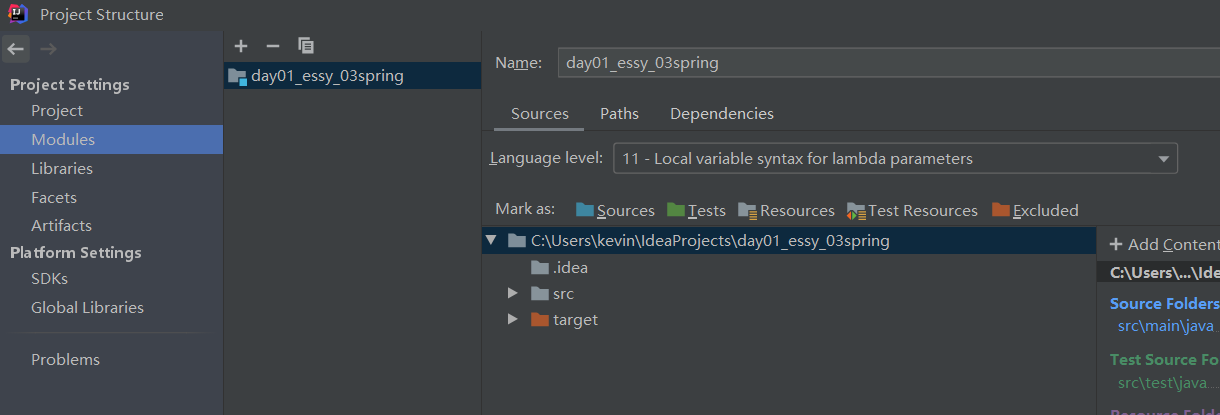Remove selected module with minus icon
The image size is (1220, 415).
tap(272, 46)
